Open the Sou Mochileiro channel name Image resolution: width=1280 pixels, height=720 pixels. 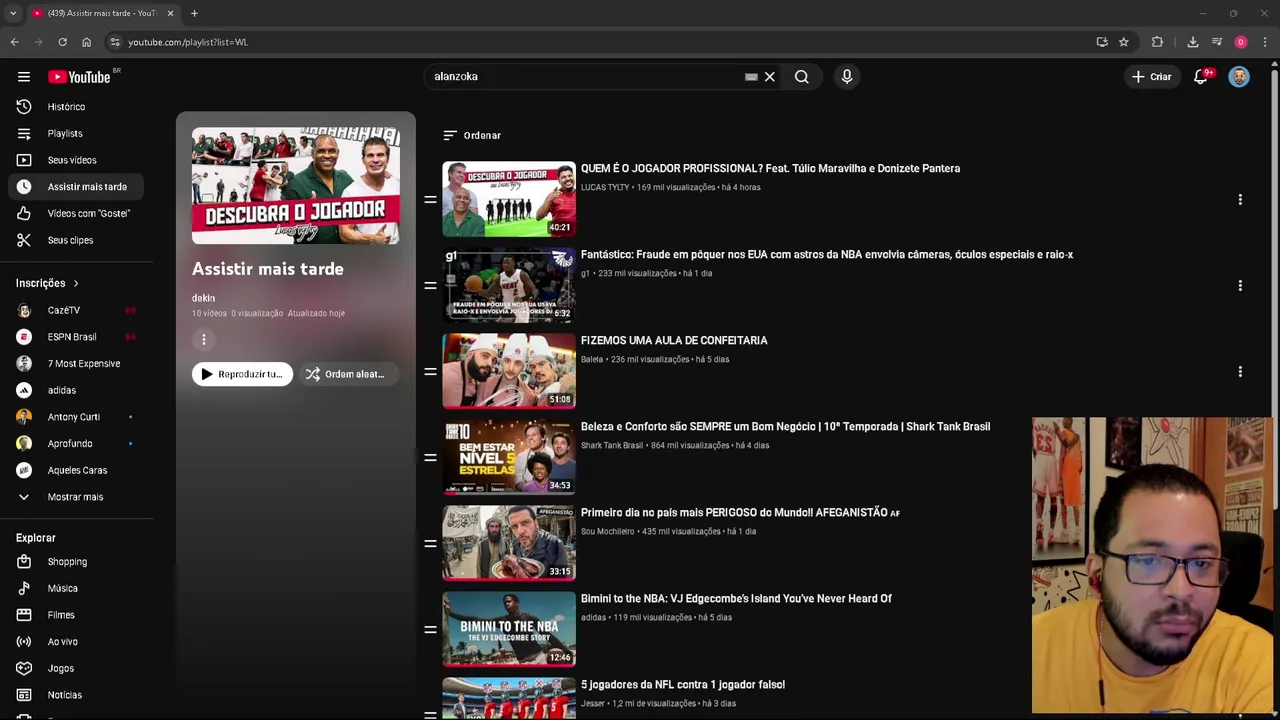pyautogui.click(x=607, y=531)
